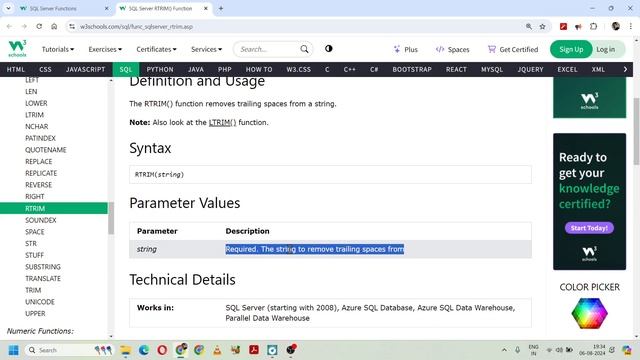This screenshot has height=360, width=640.
Task: Open C++ in topic bar
Action: click(x=349, y=69)
